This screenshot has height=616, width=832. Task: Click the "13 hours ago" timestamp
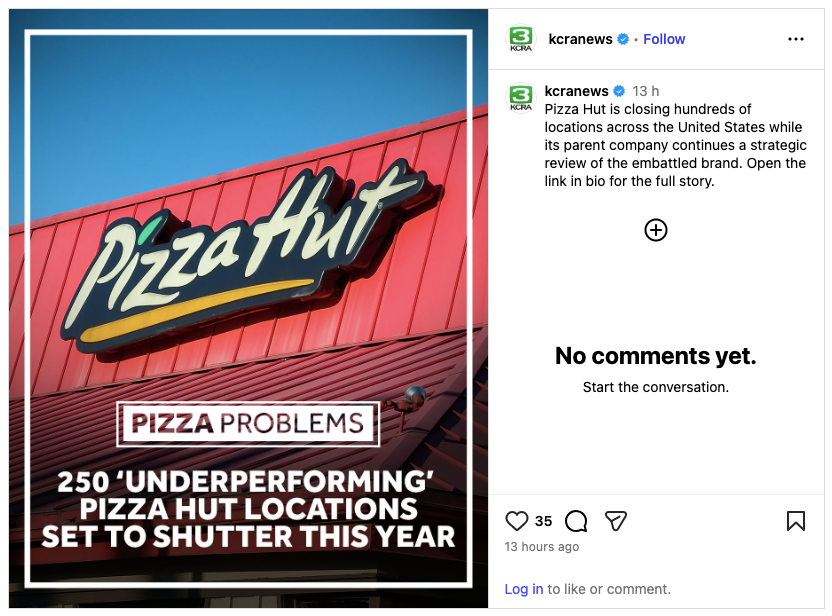click(x=542, y=547)
